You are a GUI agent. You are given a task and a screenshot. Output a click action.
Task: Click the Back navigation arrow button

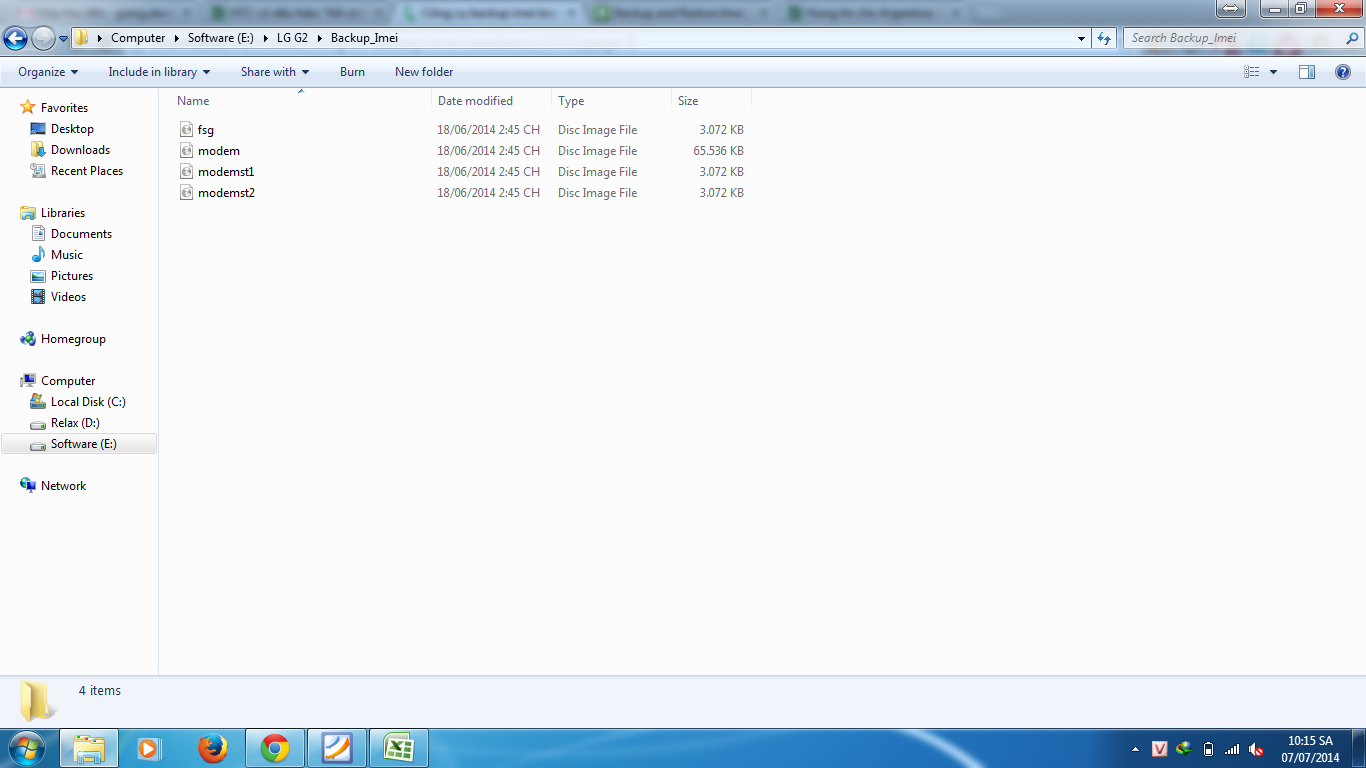[15, 38]
